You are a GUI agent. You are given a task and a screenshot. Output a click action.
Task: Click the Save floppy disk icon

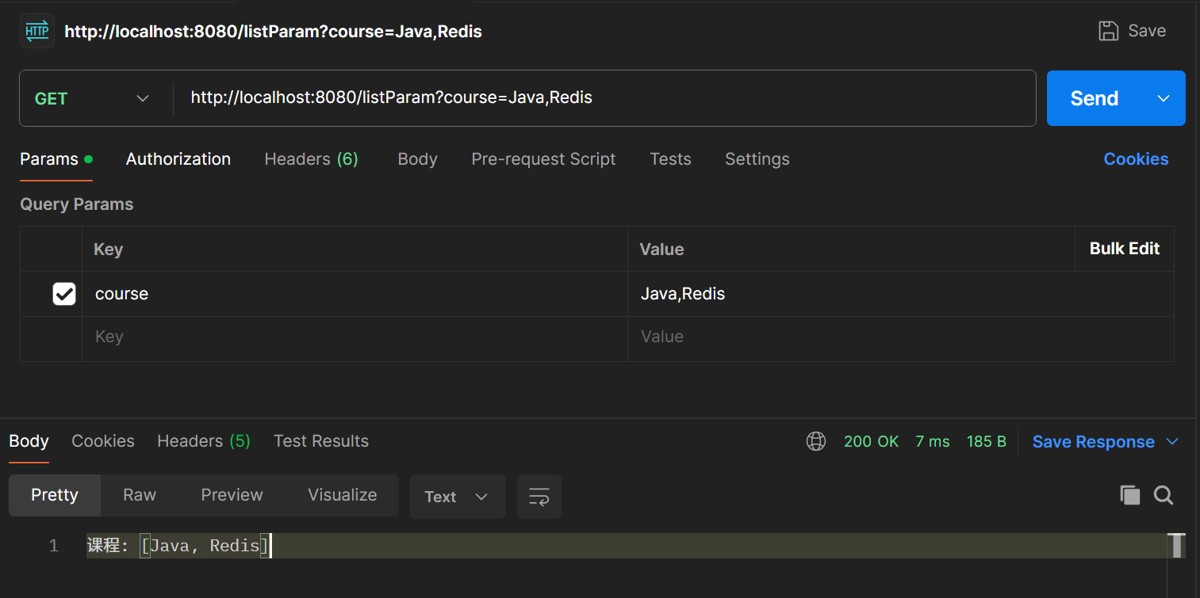coord(1108,31)
